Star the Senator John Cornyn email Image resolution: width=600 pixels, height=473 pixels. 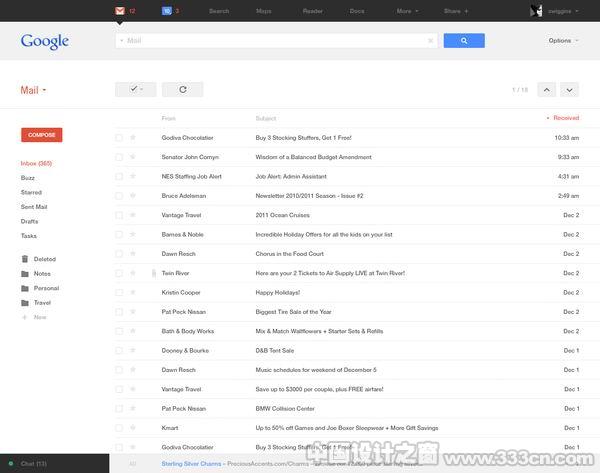pos(133,157)
